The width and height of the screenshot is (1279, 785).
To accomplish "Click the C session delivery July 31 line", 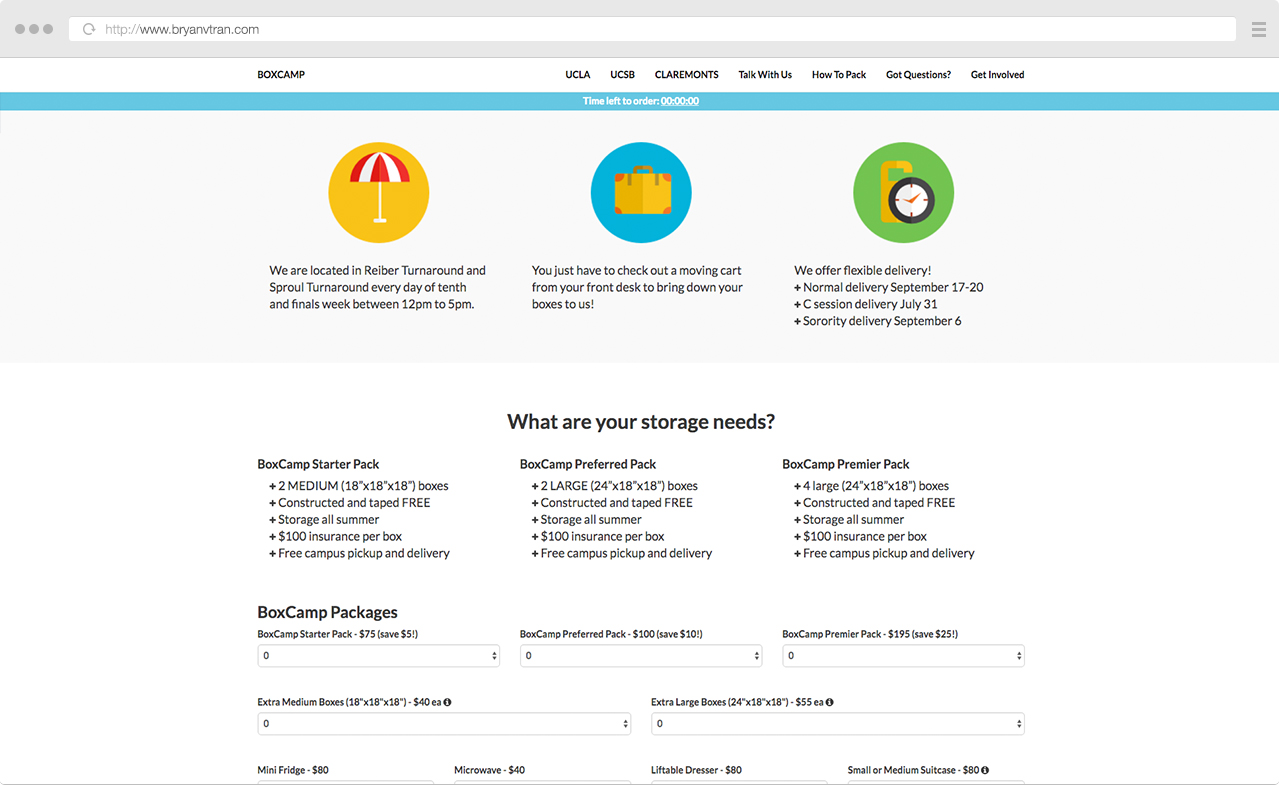I will point(866,304).
